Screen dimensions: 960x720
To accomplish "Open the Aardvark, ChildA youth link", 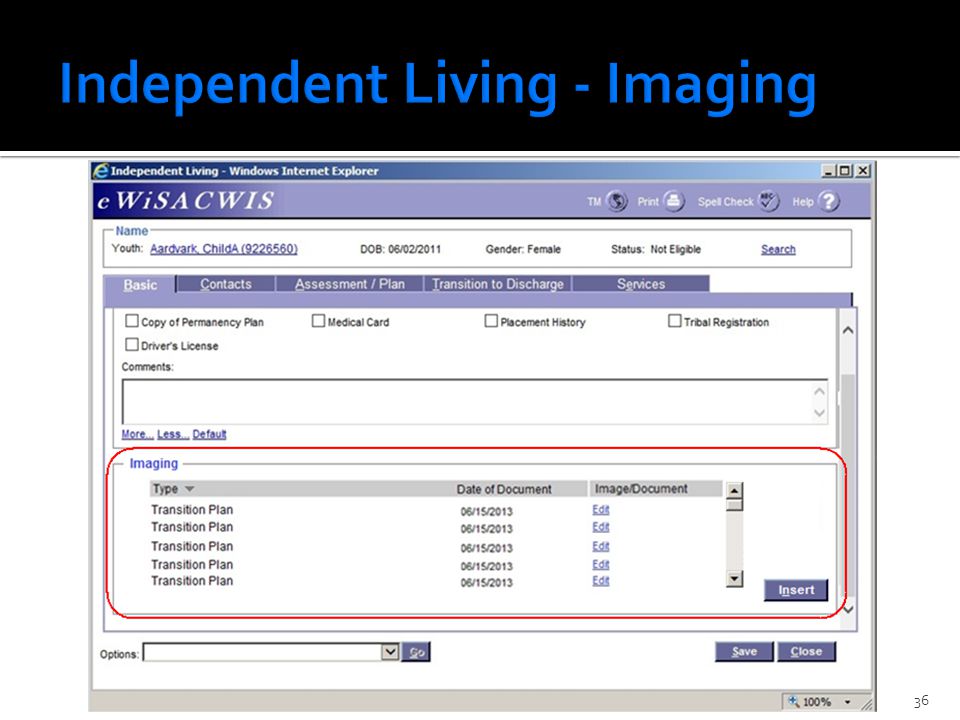I will 223,249.
